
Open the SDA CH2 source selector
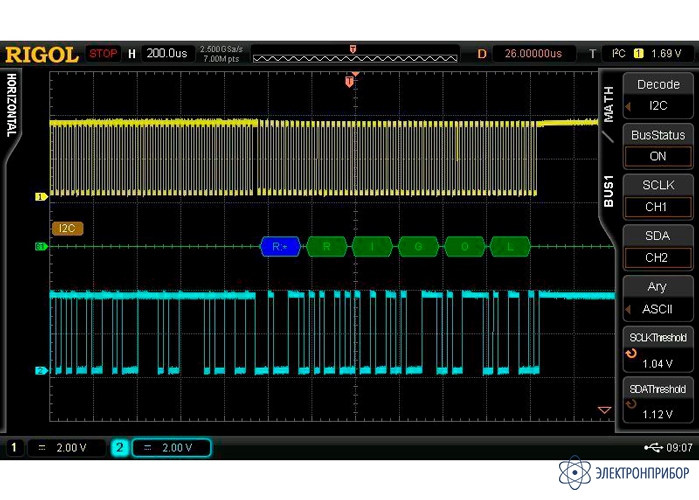(658, 247)
